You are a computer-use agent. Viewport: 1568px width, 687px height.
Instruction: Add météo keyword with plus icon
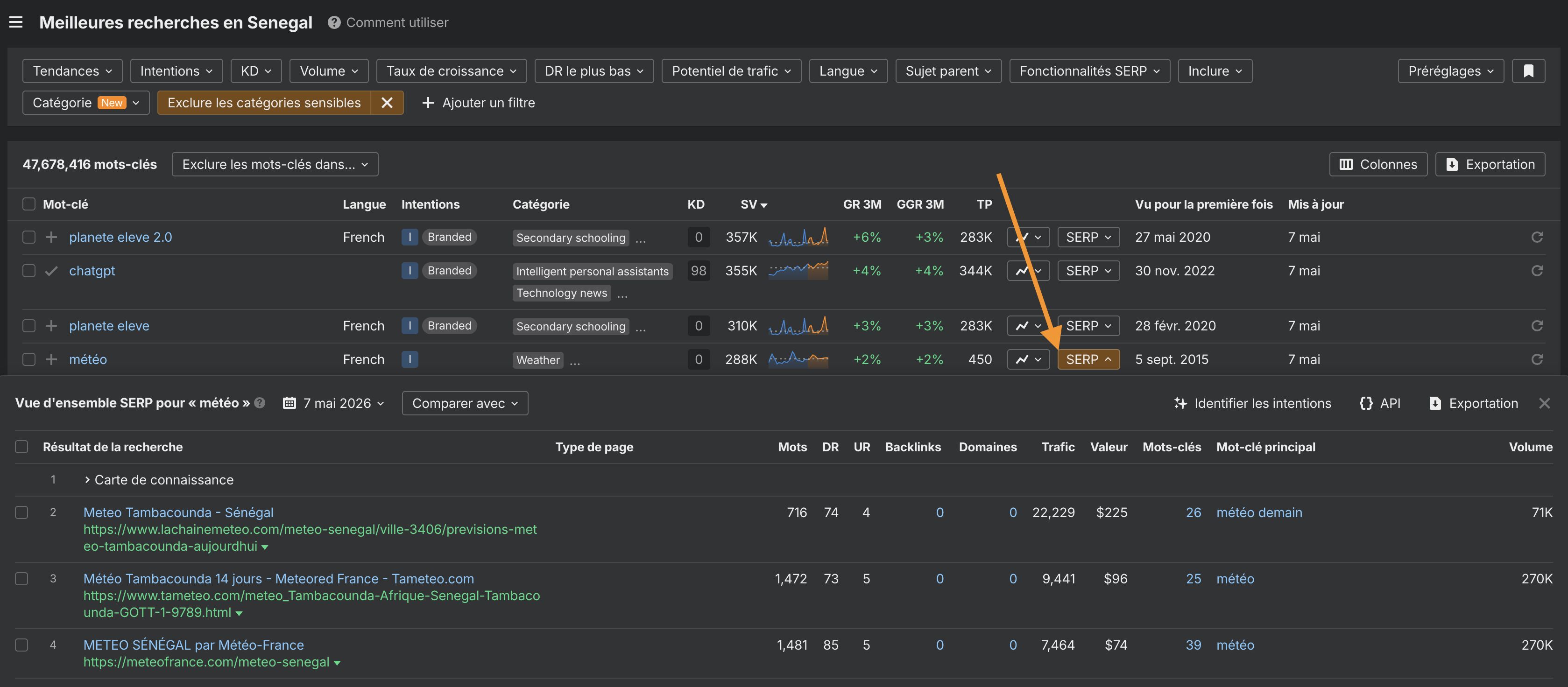pyautogui.click(x=51, y=360)
